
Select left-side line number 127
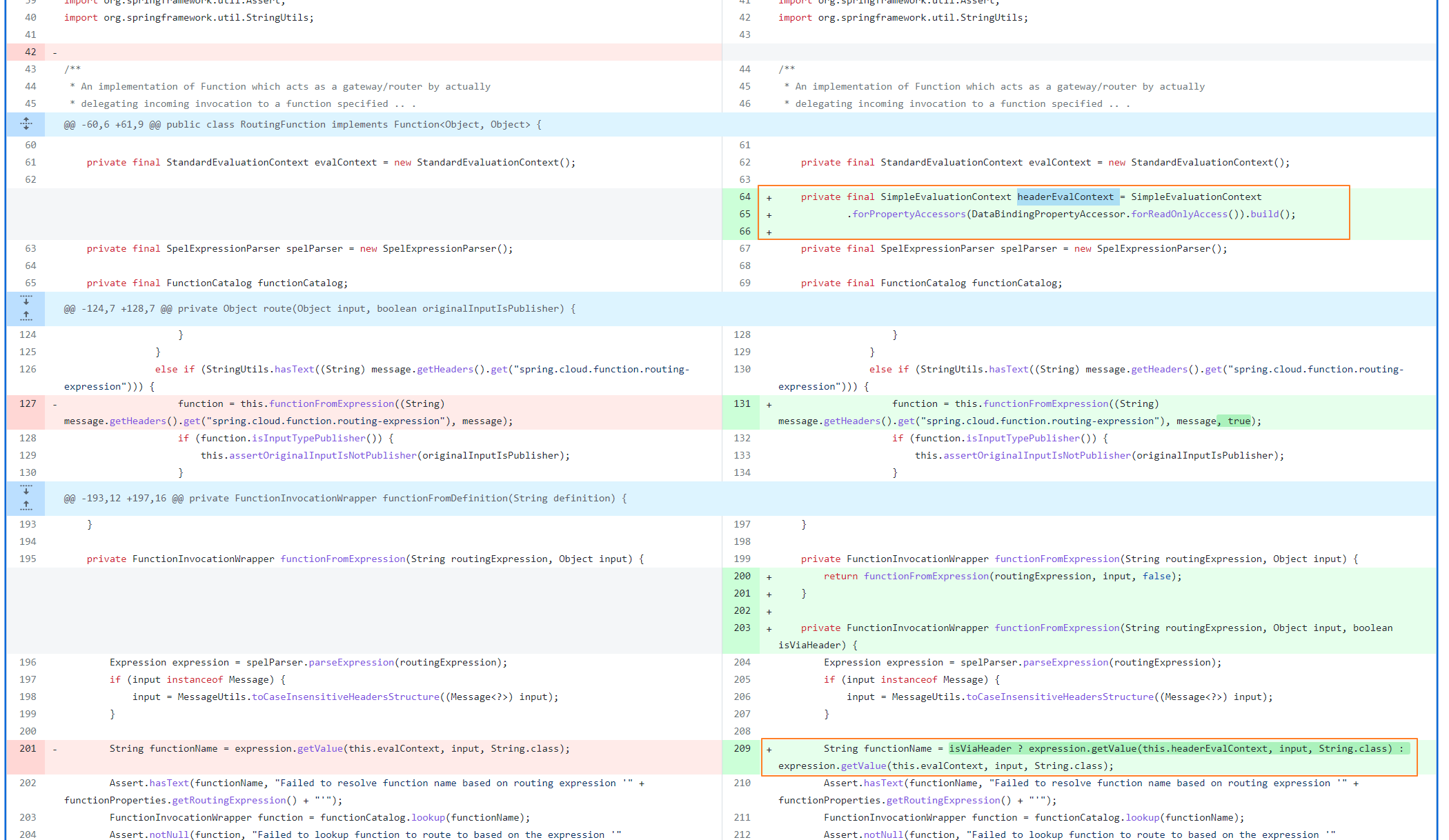point(28,403)
